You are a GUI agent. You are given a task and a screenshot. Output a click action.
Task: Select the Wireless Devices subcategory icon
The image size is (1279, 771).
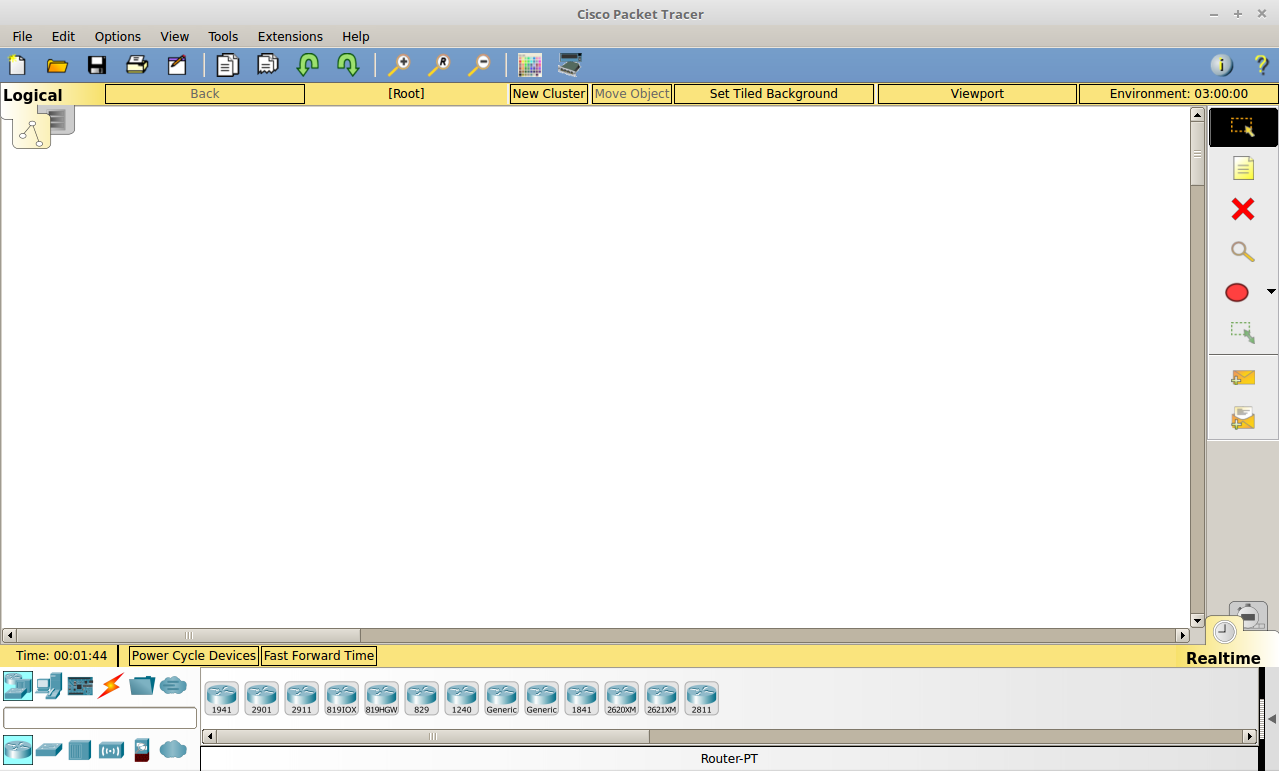click(111, 749)
